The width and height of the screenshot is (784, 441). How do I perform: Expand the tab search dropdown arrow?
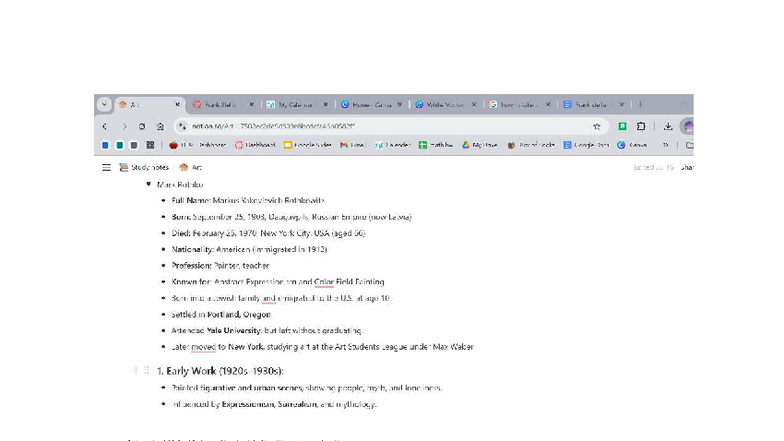click(104, 104)
